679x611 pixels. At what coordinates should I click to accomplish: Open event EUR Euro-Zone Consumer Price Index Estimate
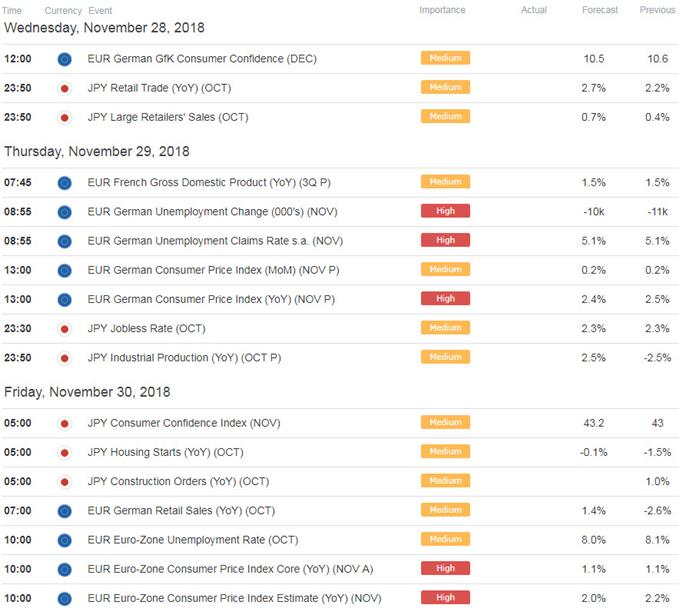[235, 599]
